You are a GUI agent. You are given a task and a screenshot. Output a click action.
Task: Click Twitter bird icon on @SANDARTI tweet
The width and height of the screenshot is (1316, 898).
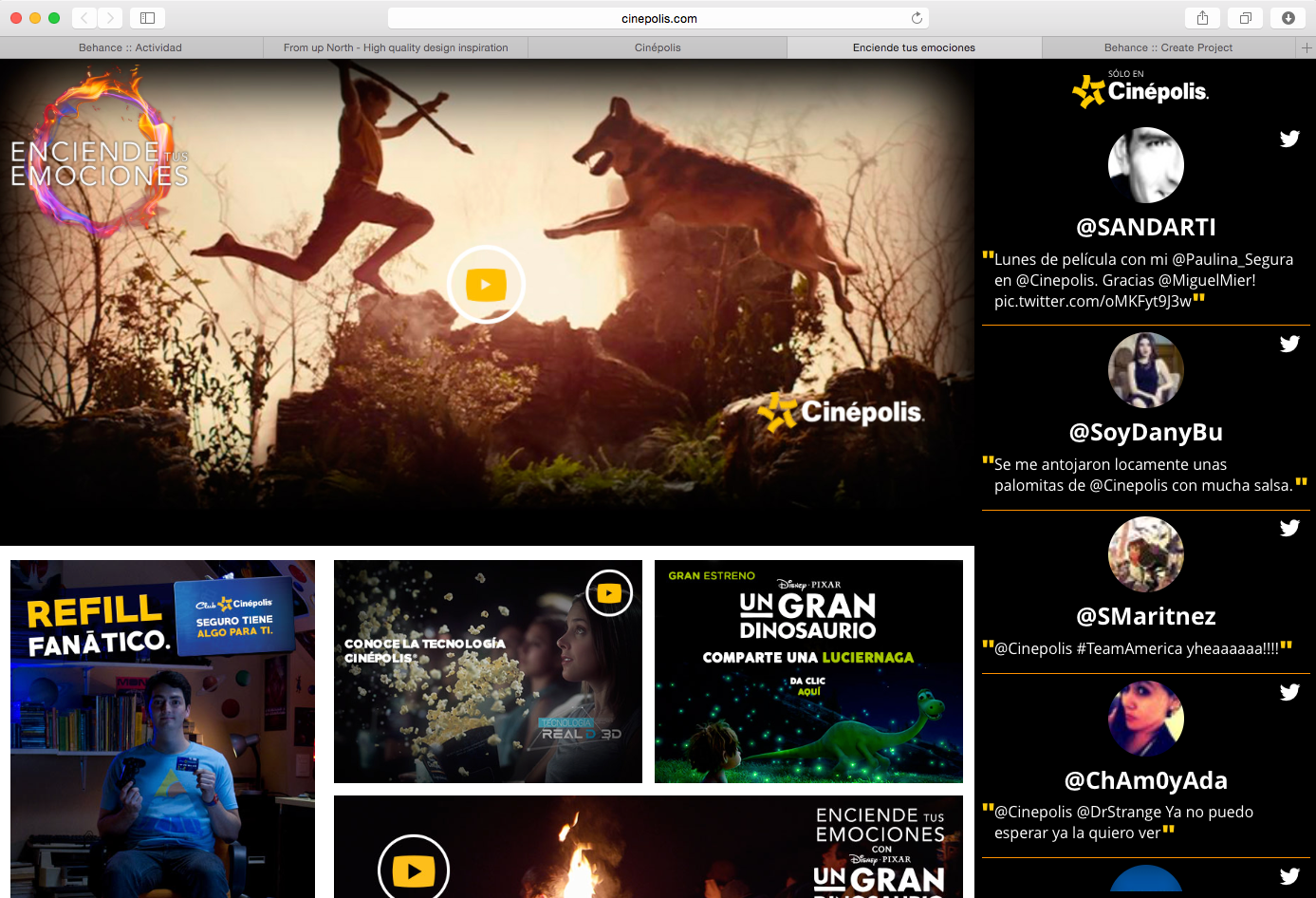pyautogui.click(x=1289, y=139)
